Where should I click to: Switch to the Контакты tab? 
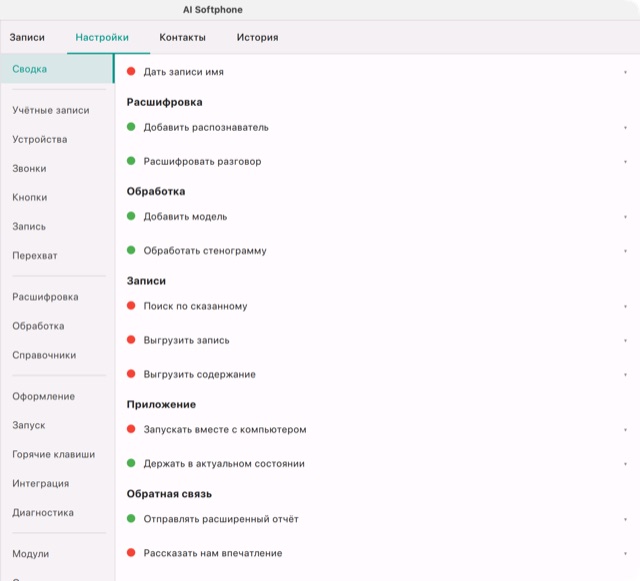(x=182, y=37)
